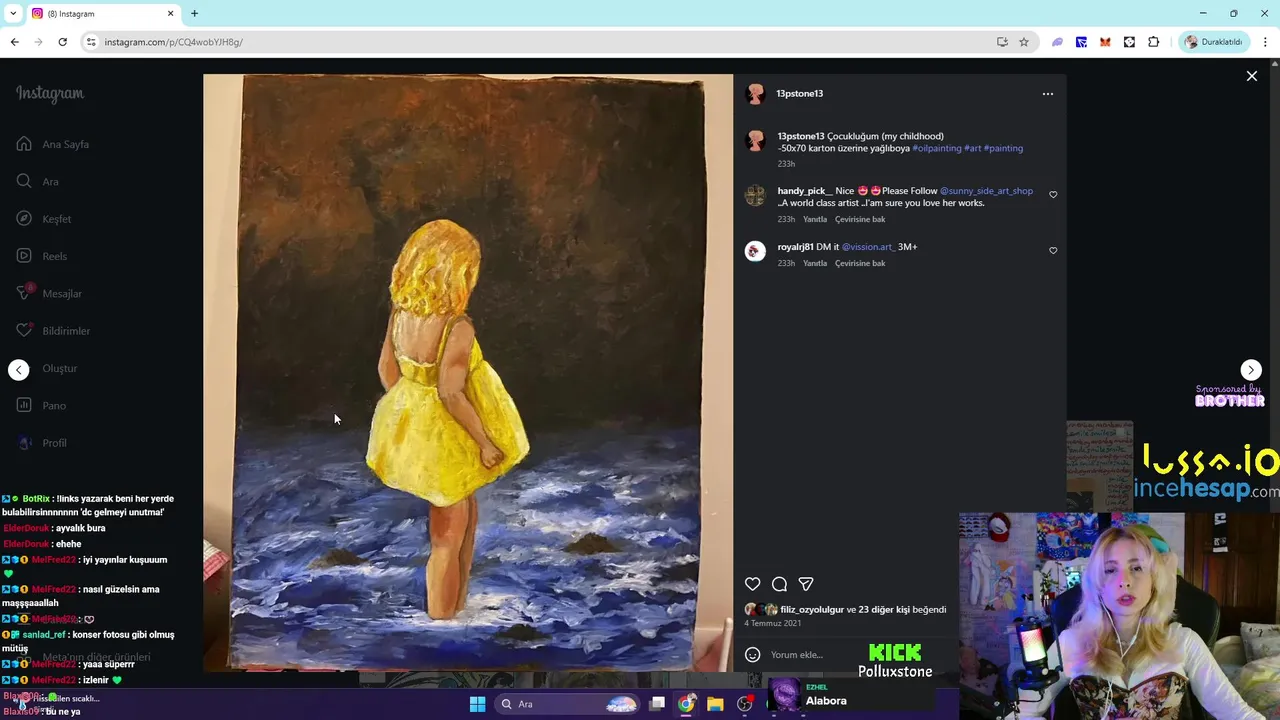Image resolution: width=1280 pixels, height=720 pixels.
Task: Click the address bar URL
Action: pos(174,42)
